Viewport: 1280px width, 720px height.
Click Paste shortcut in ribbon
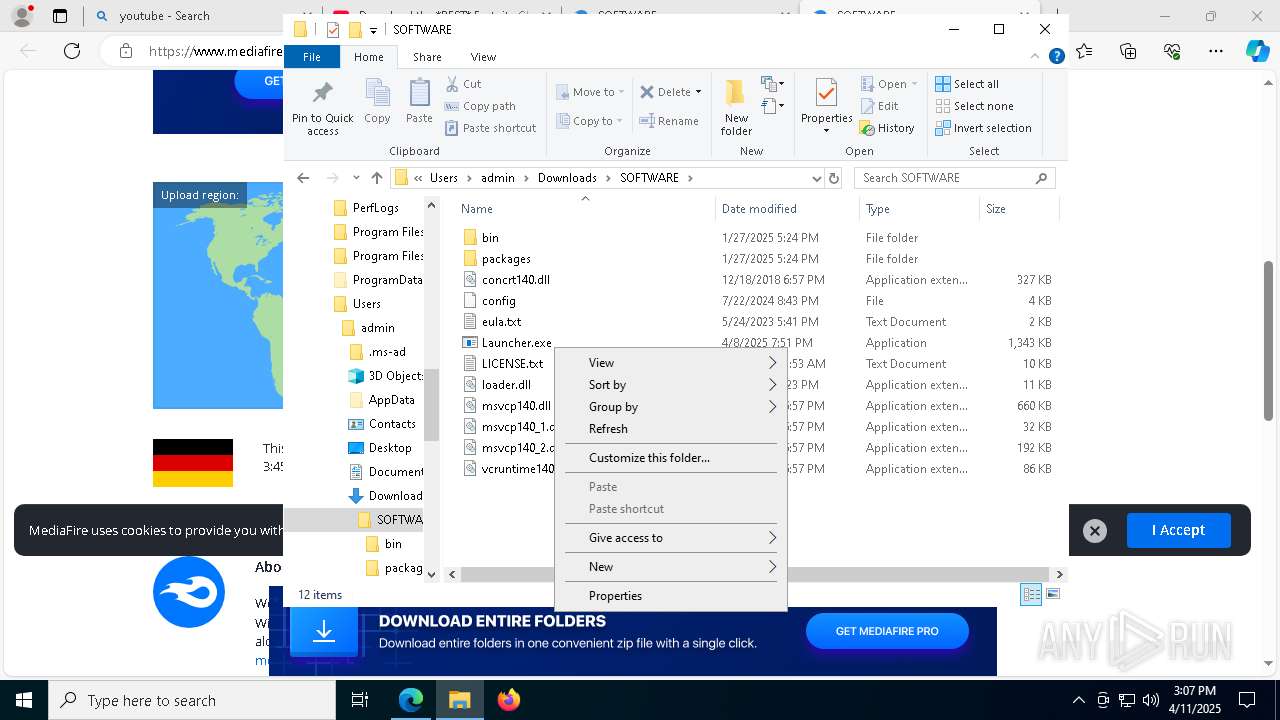click(490, 128)
